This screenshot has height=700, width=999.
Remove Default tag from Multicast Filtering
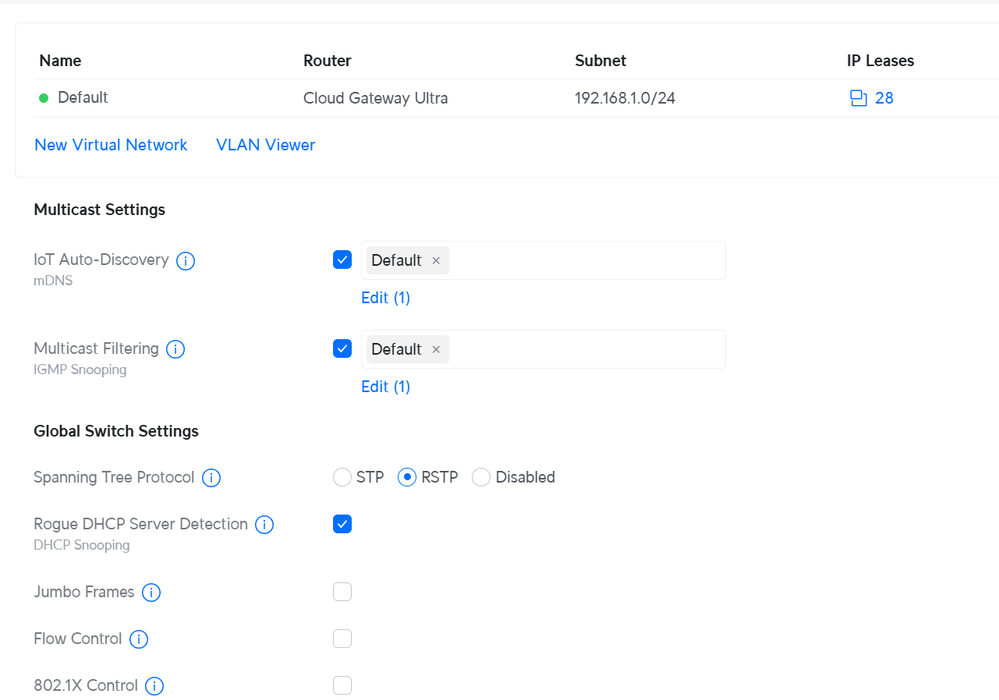(436, 350)
